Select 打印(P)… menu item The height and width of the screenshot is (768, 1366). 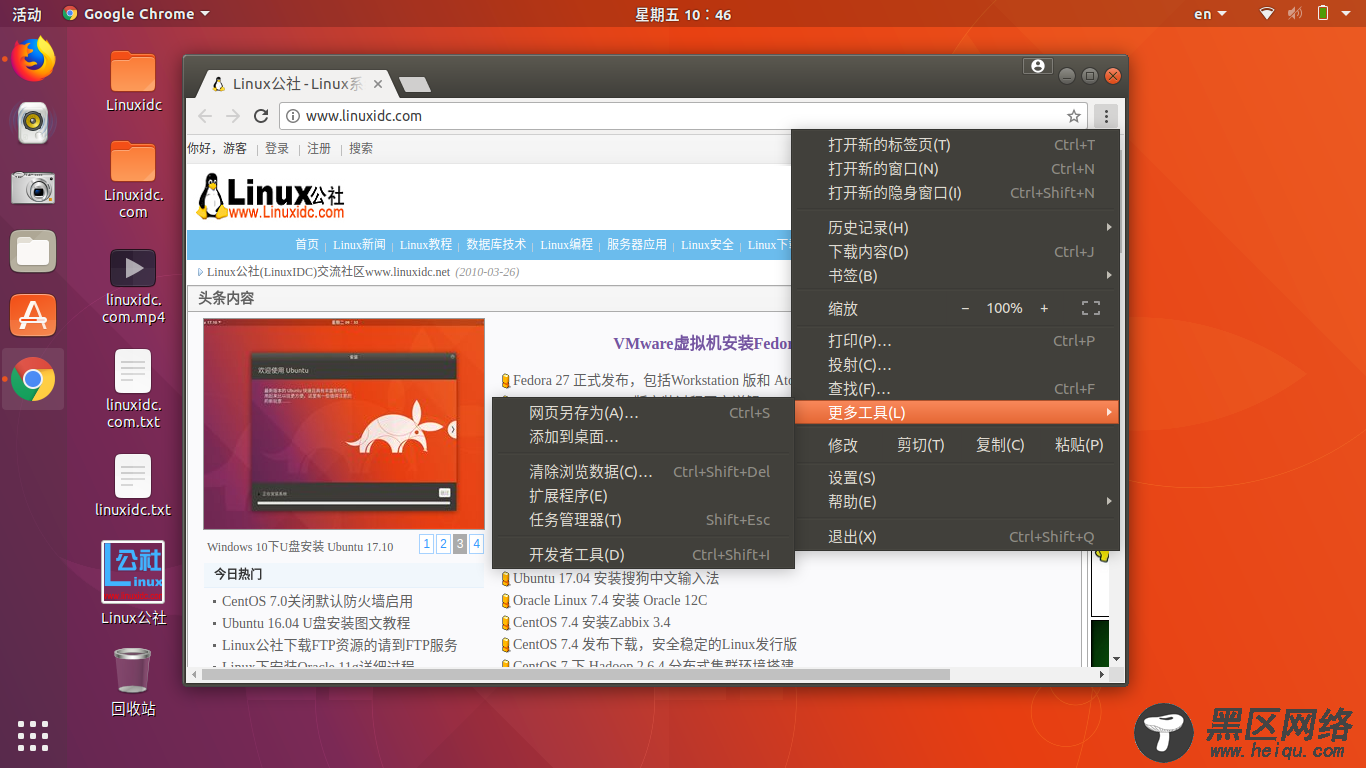956,341
